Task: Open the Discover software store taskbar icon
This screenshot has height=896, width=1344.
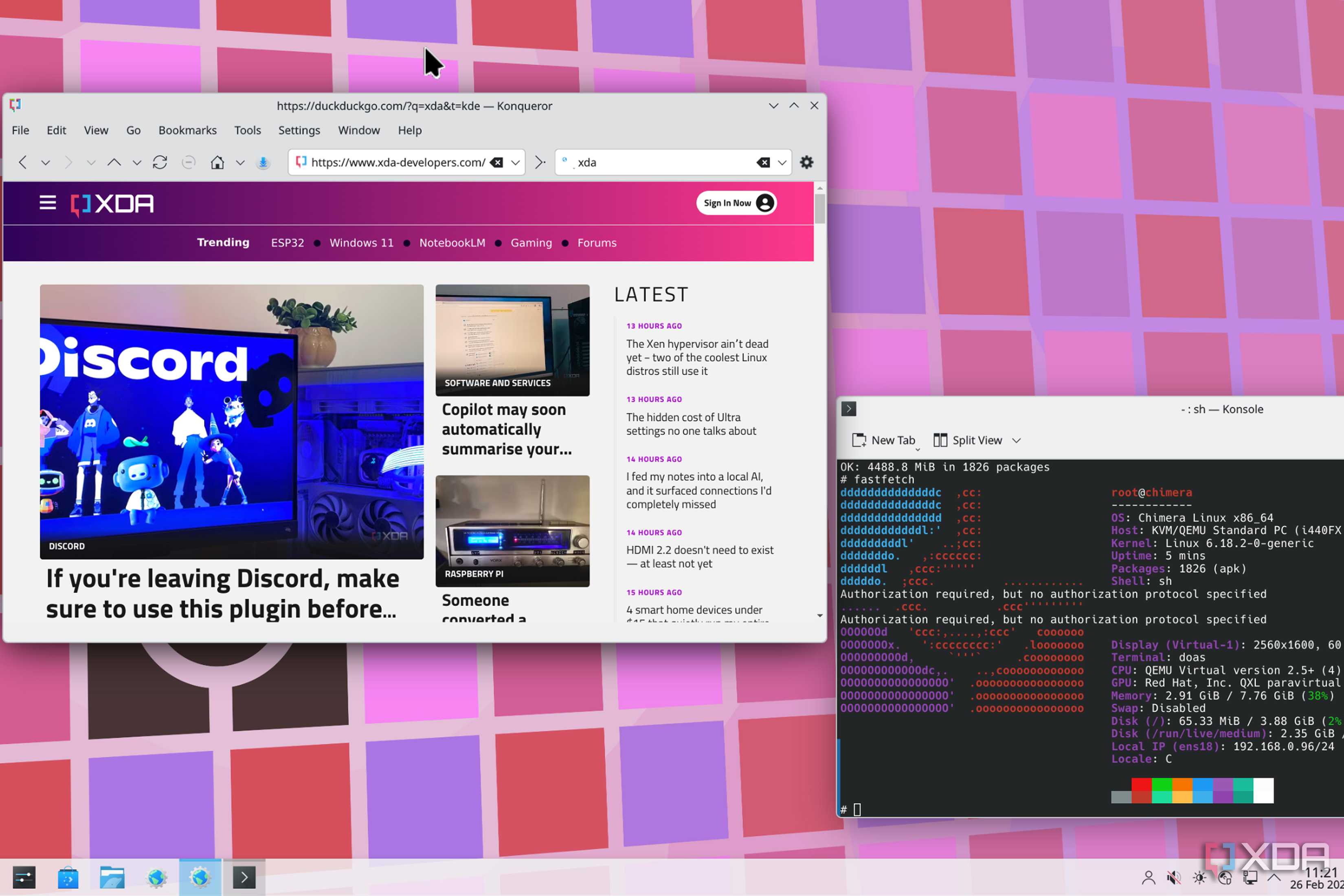Action: (x=68, y=878)
